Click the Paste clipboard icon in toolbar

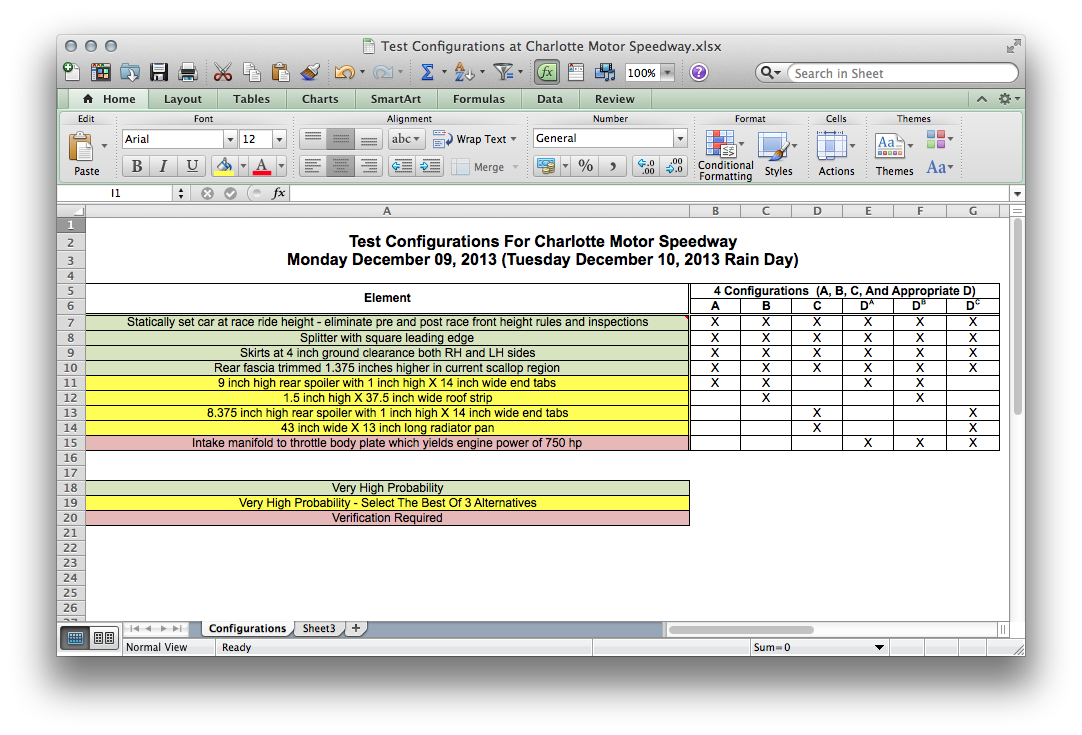(x=280, y=72)
